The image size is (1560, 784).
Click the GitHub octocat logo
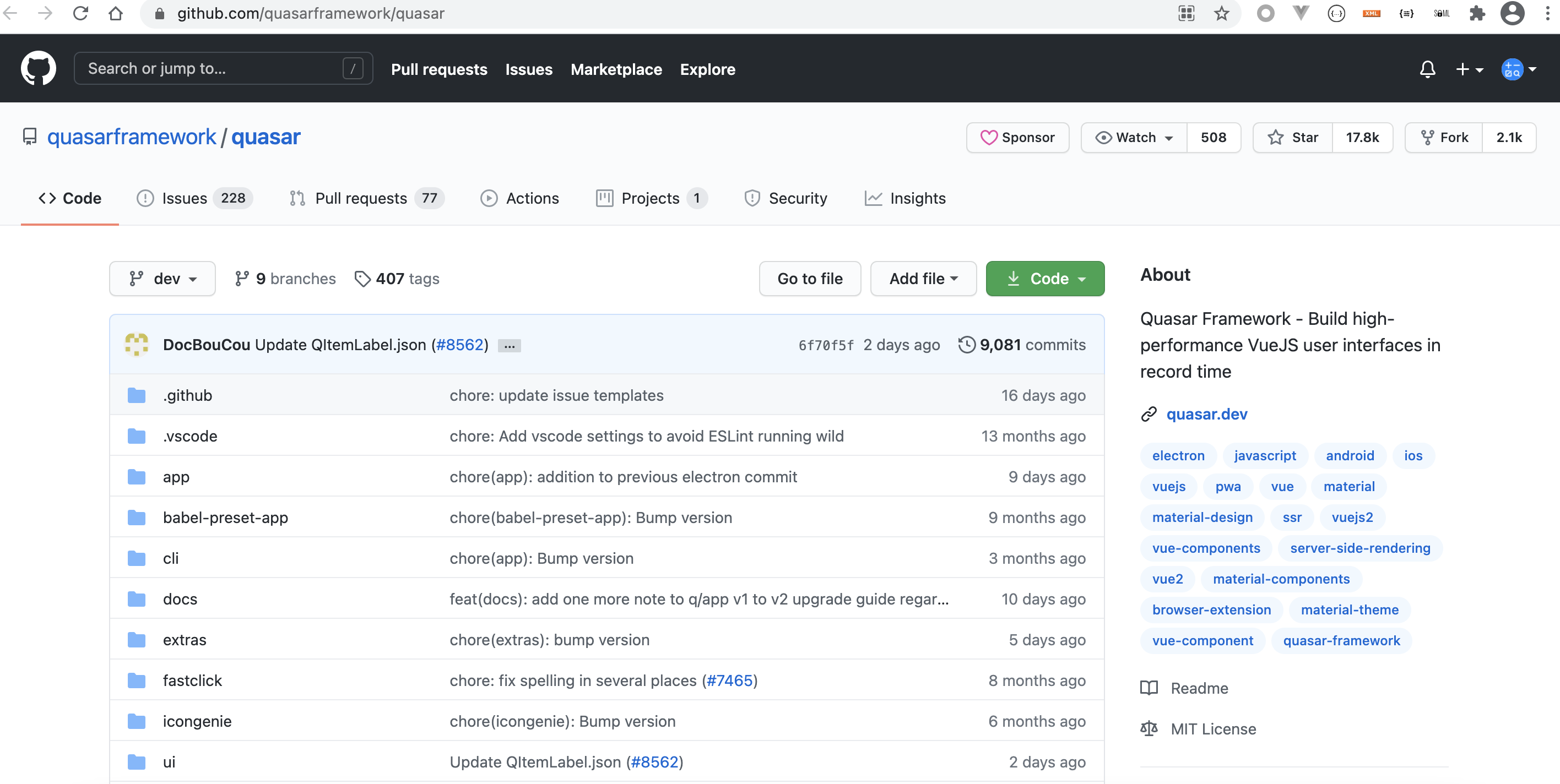(37, 68)
